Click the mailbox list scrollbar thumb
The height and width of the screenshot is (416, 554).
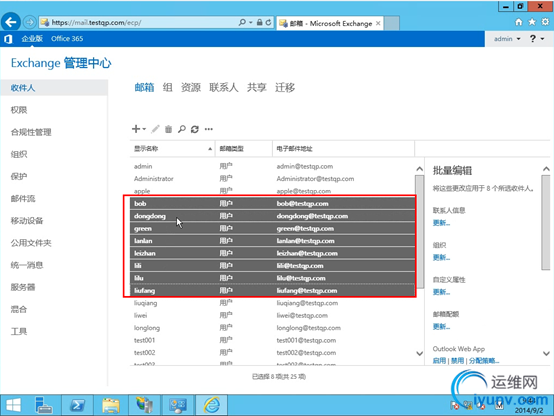(x=419, y=232)
